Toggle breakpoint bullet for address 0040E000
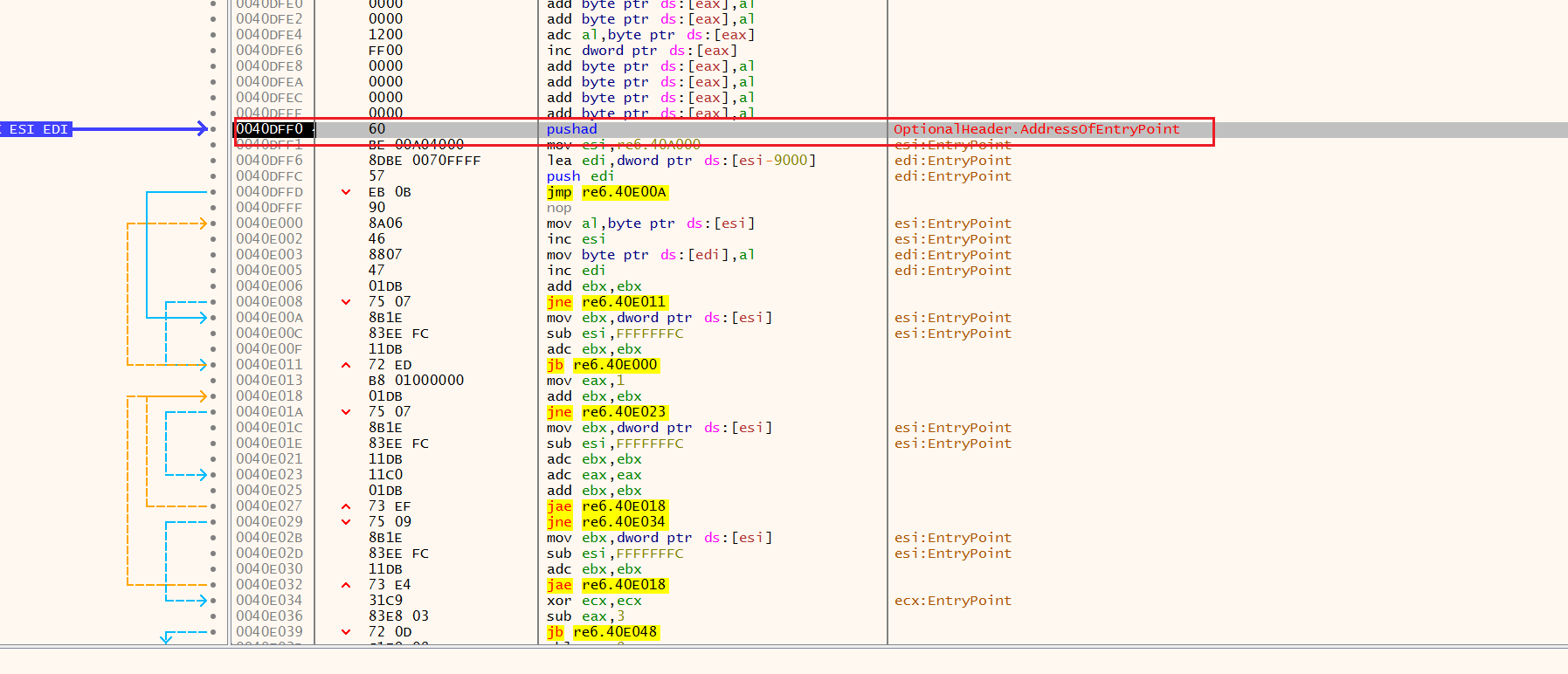The height and width of the screenshot is (674, 1568). 213,224
